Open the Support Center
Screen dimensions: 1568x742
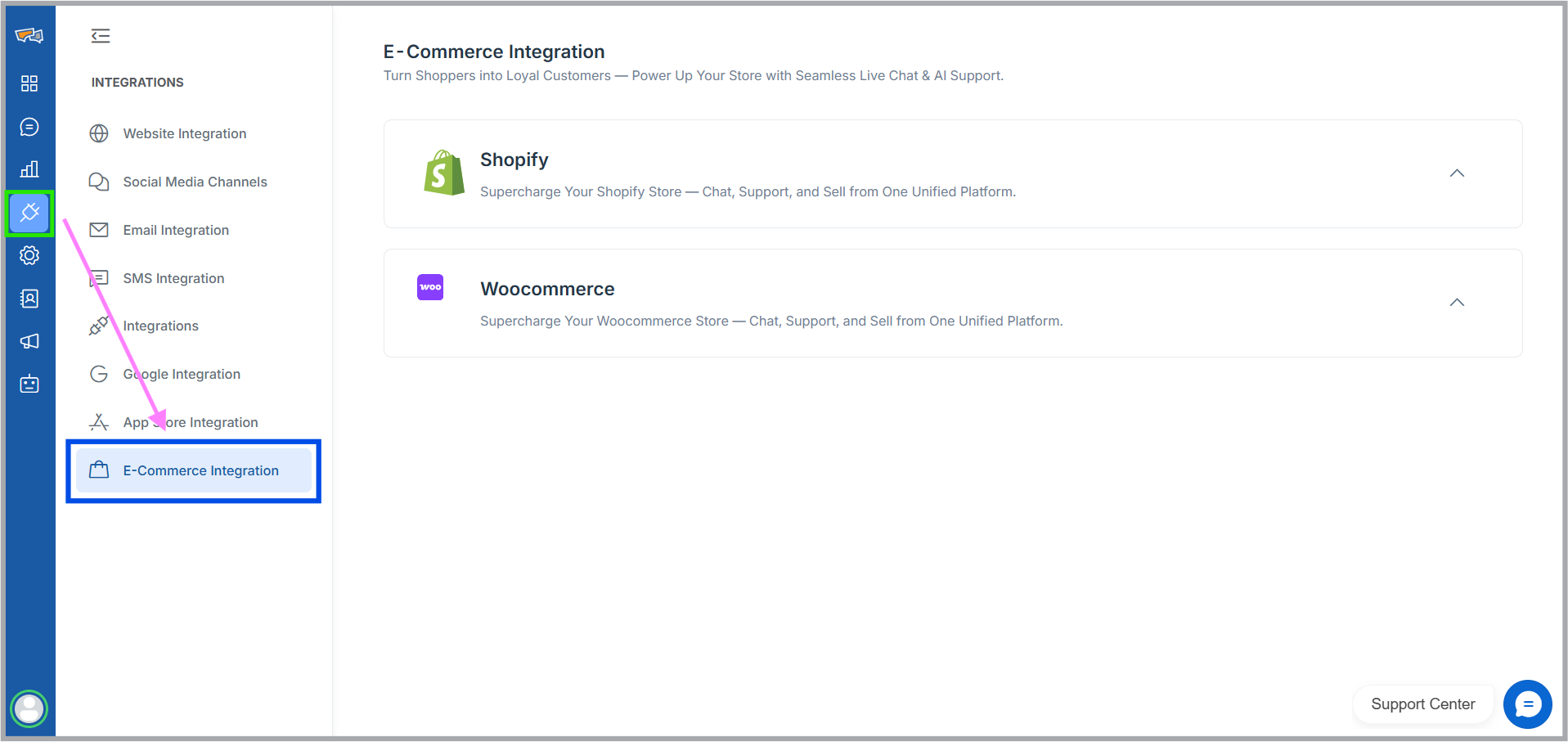pyautogui.click(x=1422, y=704)
